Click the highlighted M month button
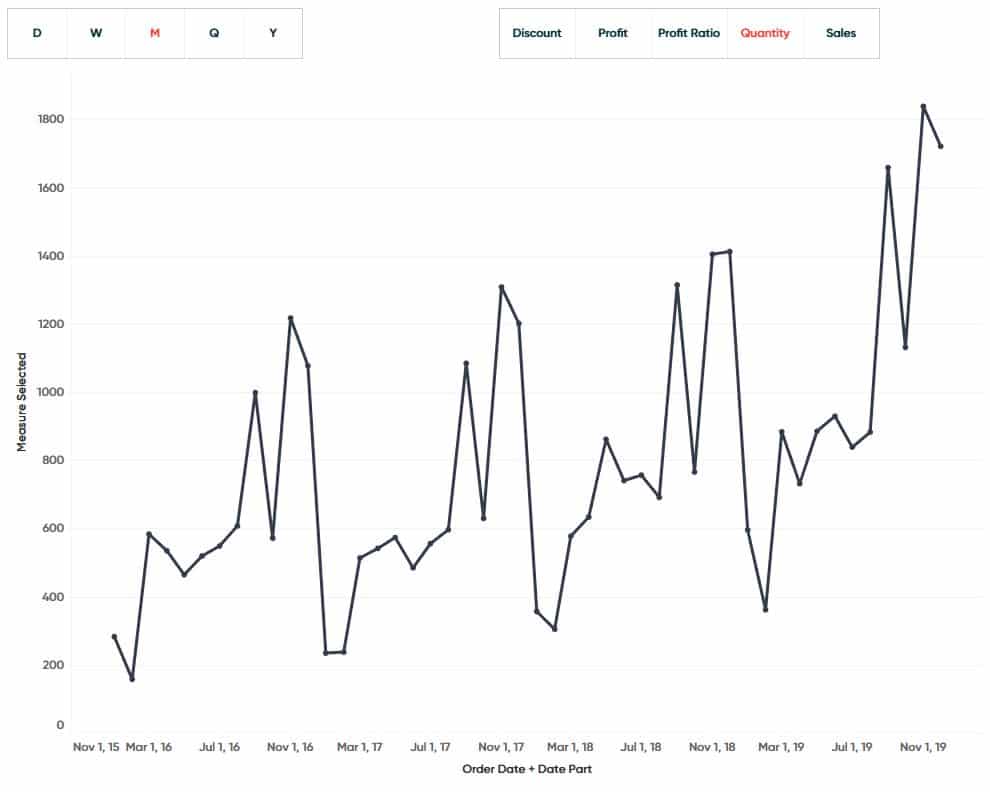 155,33
